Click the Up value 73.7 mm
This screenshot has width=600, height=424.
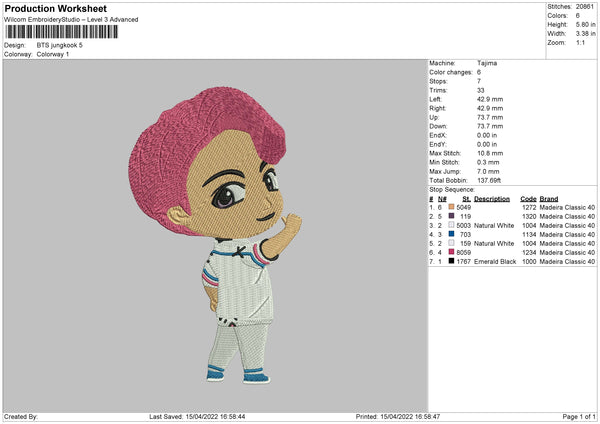tap(490, 117)
